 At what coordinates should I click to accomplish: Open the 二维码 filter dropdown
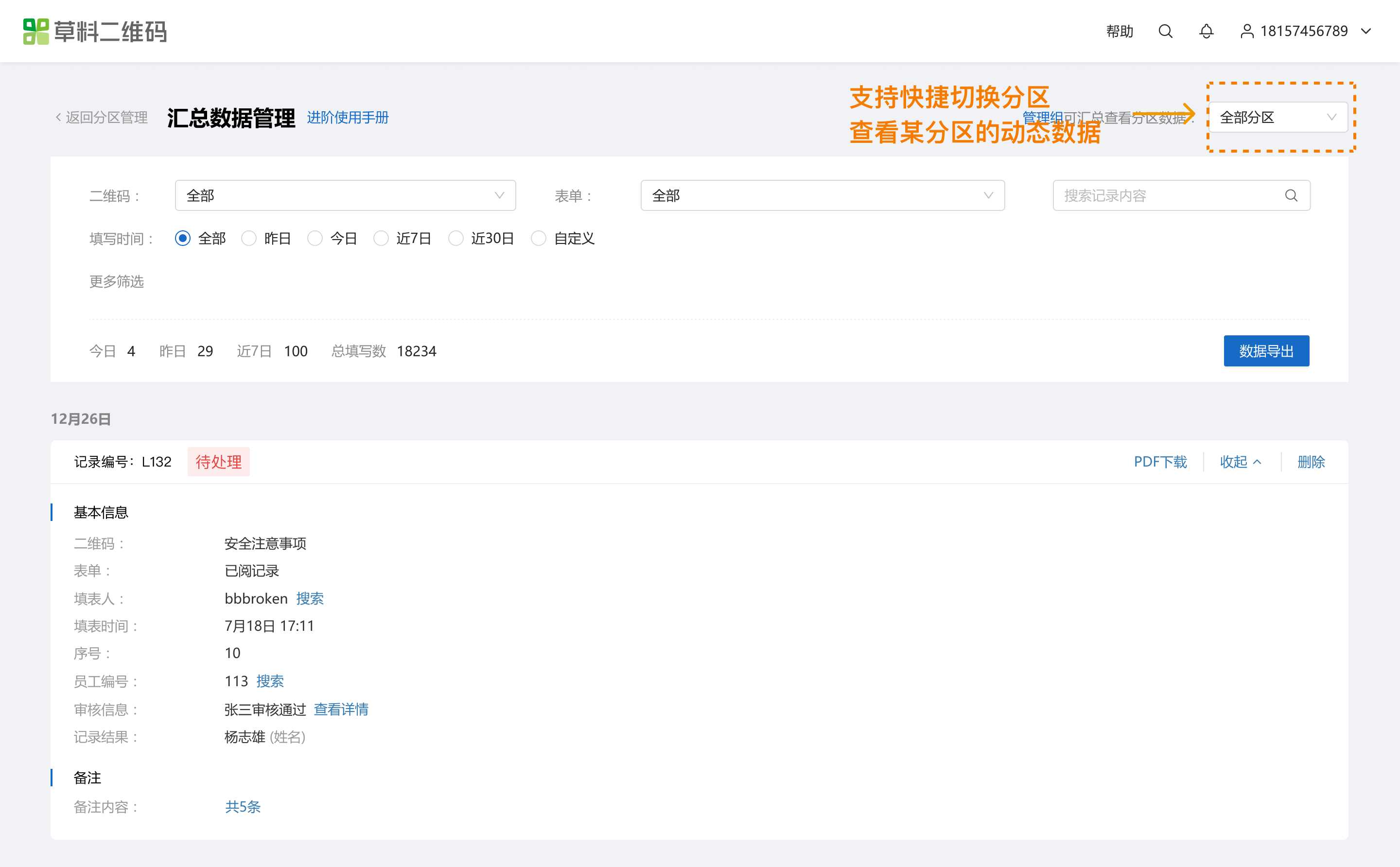(x=345, y=195)
